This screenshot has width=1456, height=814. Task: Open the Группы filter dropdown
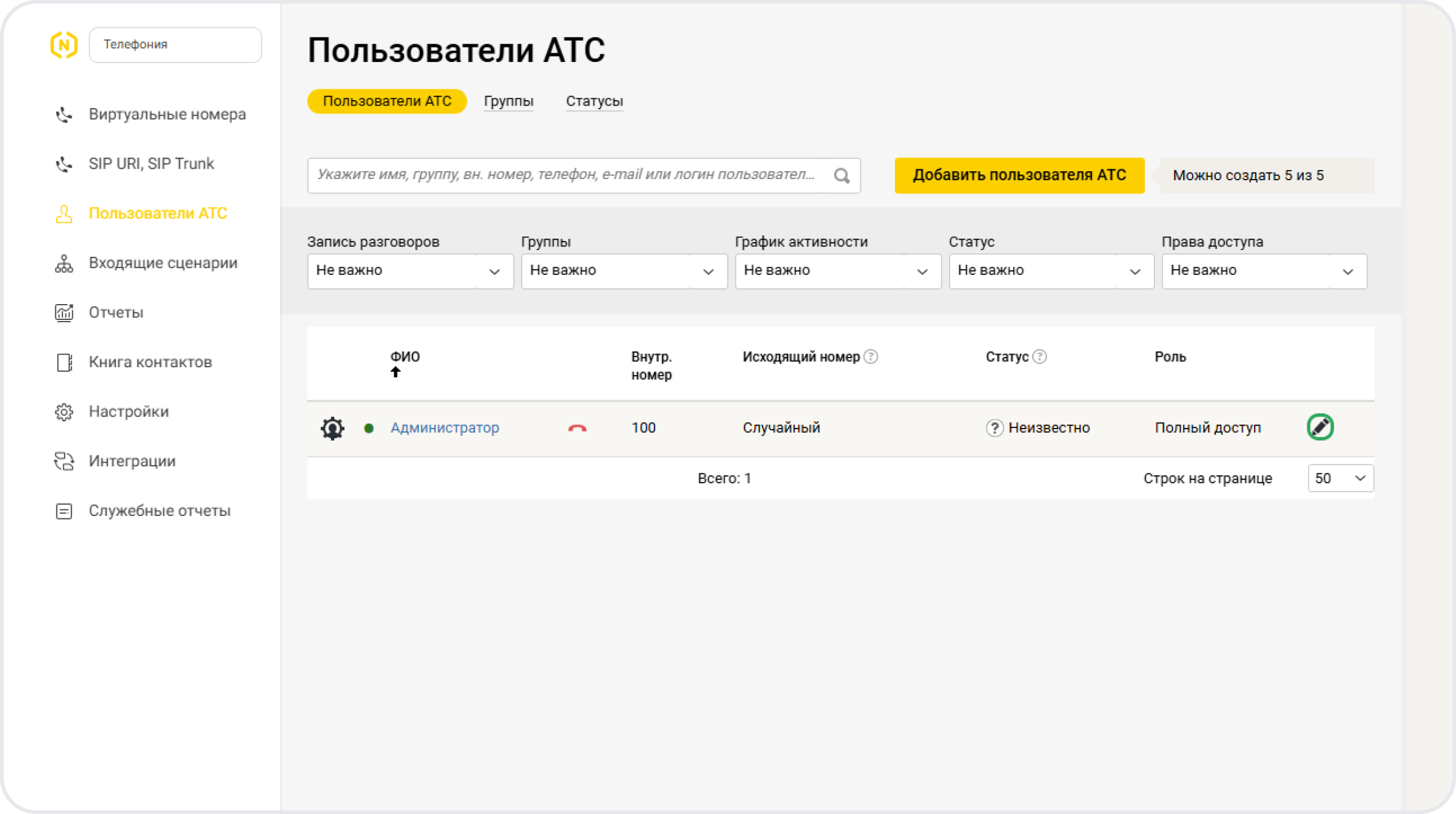[x=624, y=271]
